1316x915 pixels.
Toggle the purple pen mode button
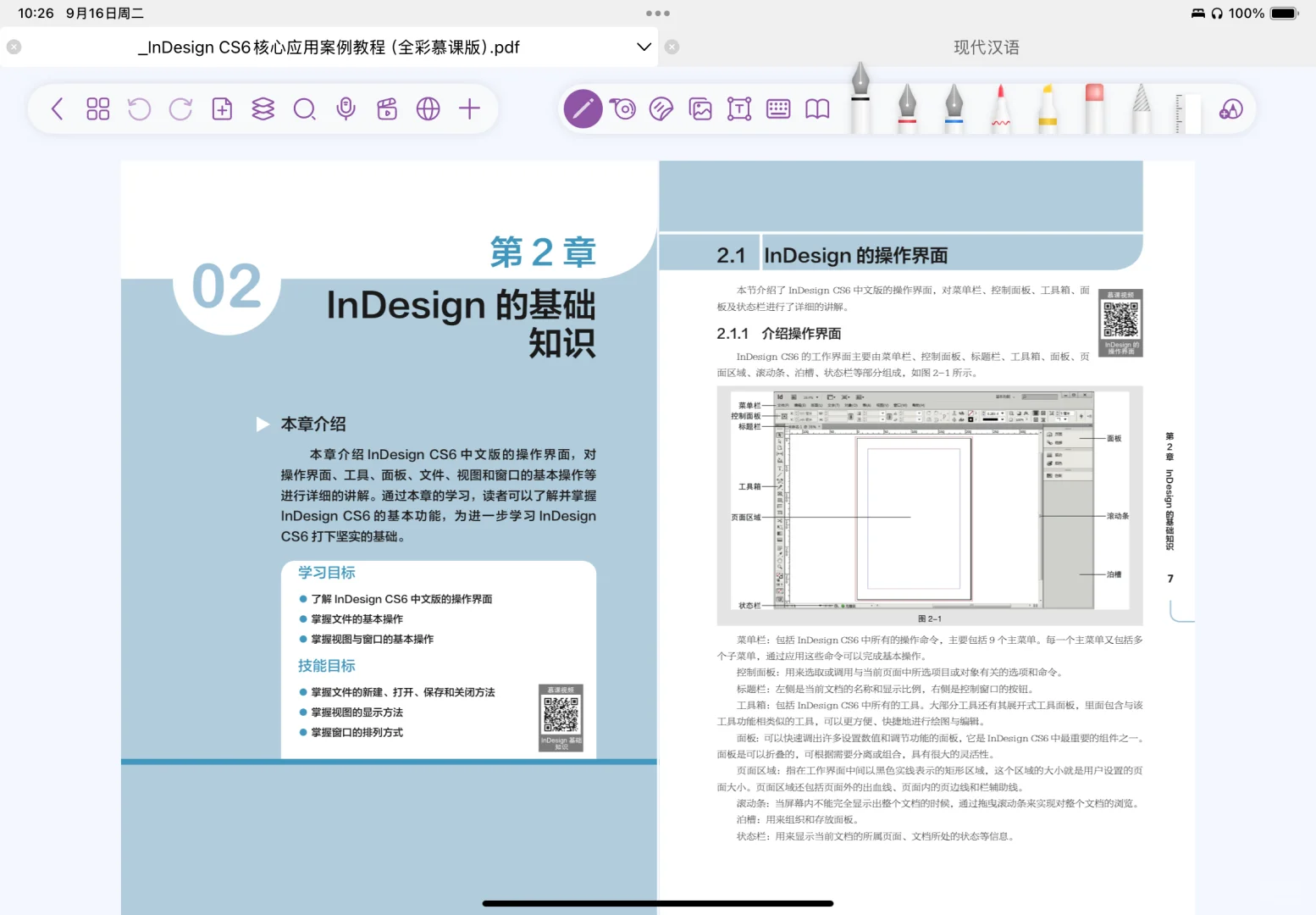tap(583, 108)
